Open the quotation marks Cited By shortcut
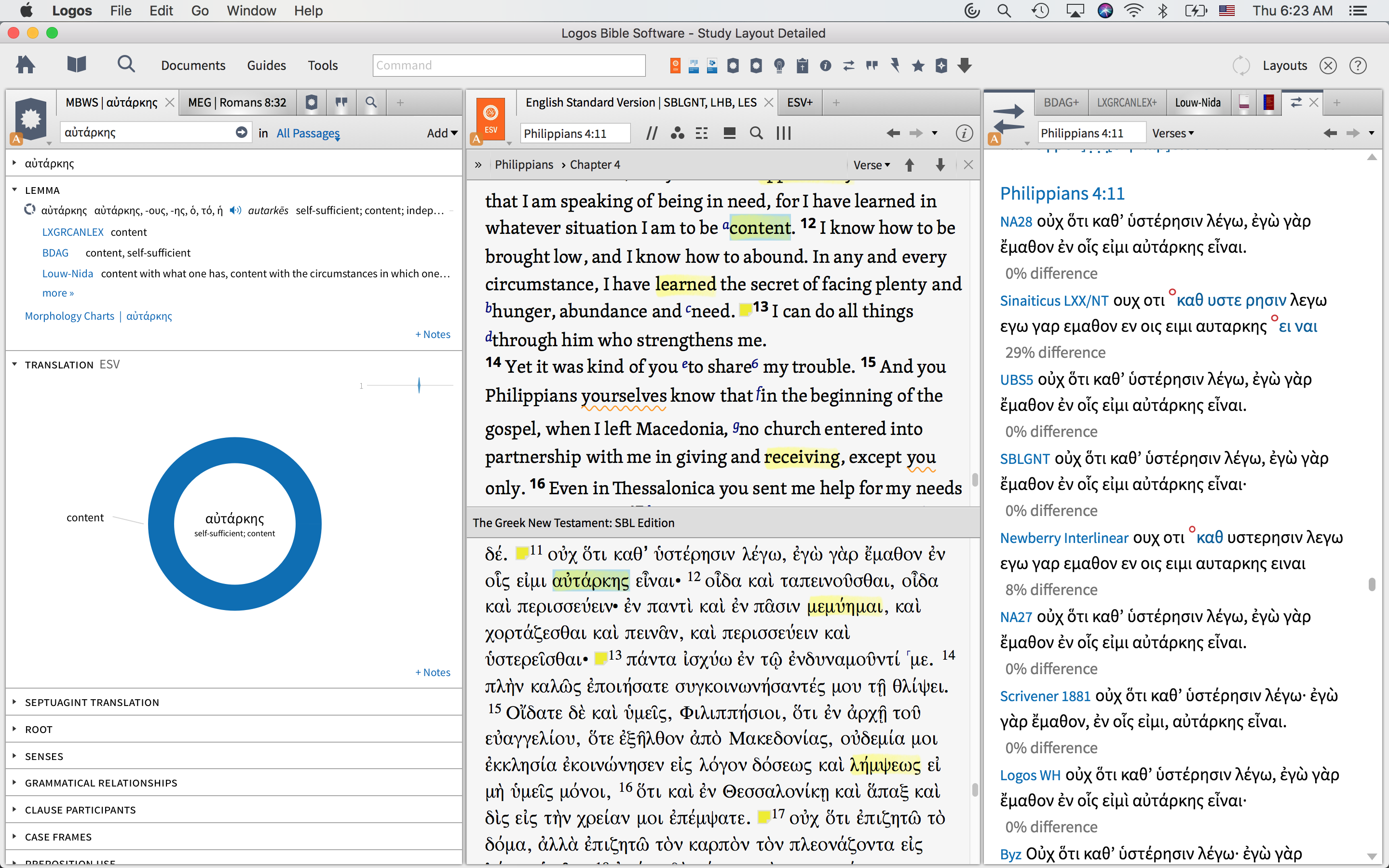This screenshot has width=1389, height=868. point(872,66)
